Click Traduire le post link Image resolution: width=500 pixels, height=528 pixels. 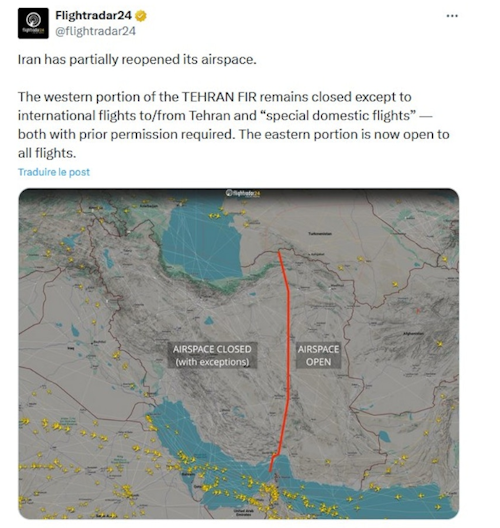tap(54, 172)
